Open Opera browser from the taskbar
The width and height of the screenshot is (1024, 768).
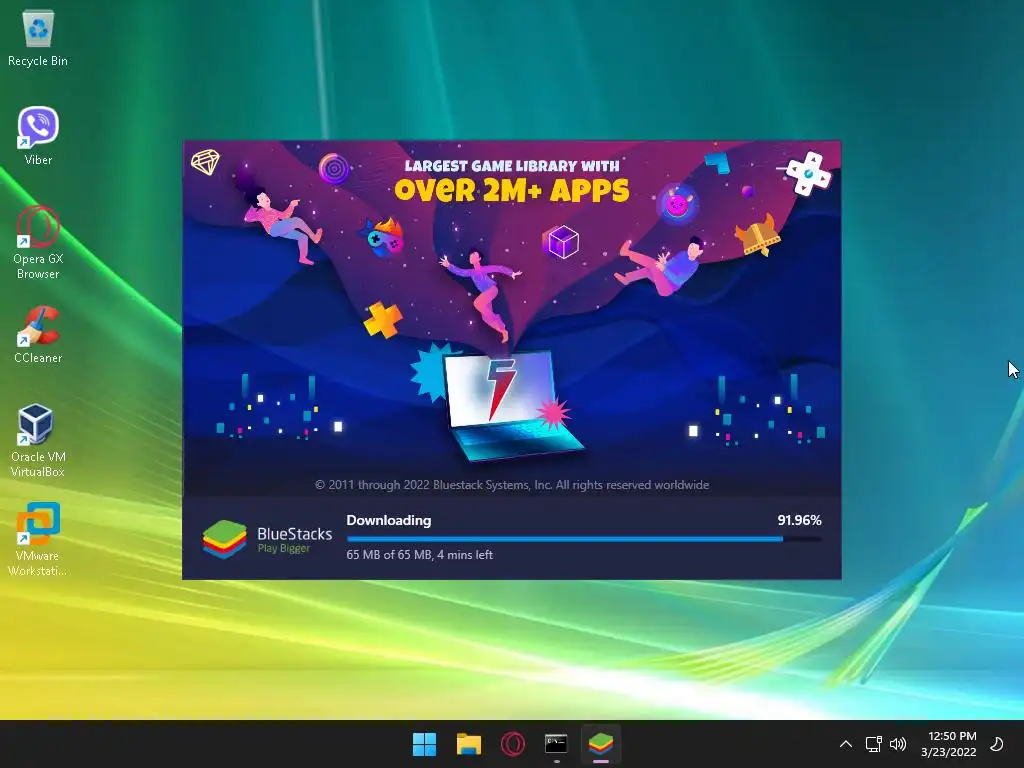(513, 744)
